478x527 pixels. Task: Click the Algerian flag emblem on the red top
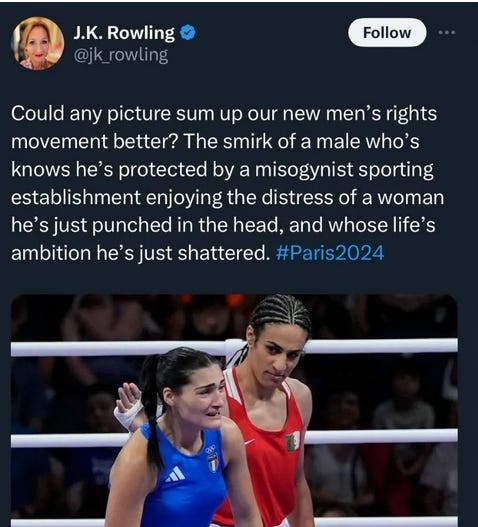coord(292,441)
